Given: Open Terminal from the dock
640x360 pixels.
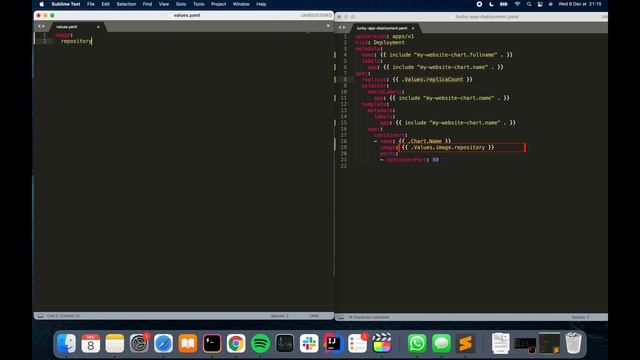Looking at the screenshot, I should [212, 343].
